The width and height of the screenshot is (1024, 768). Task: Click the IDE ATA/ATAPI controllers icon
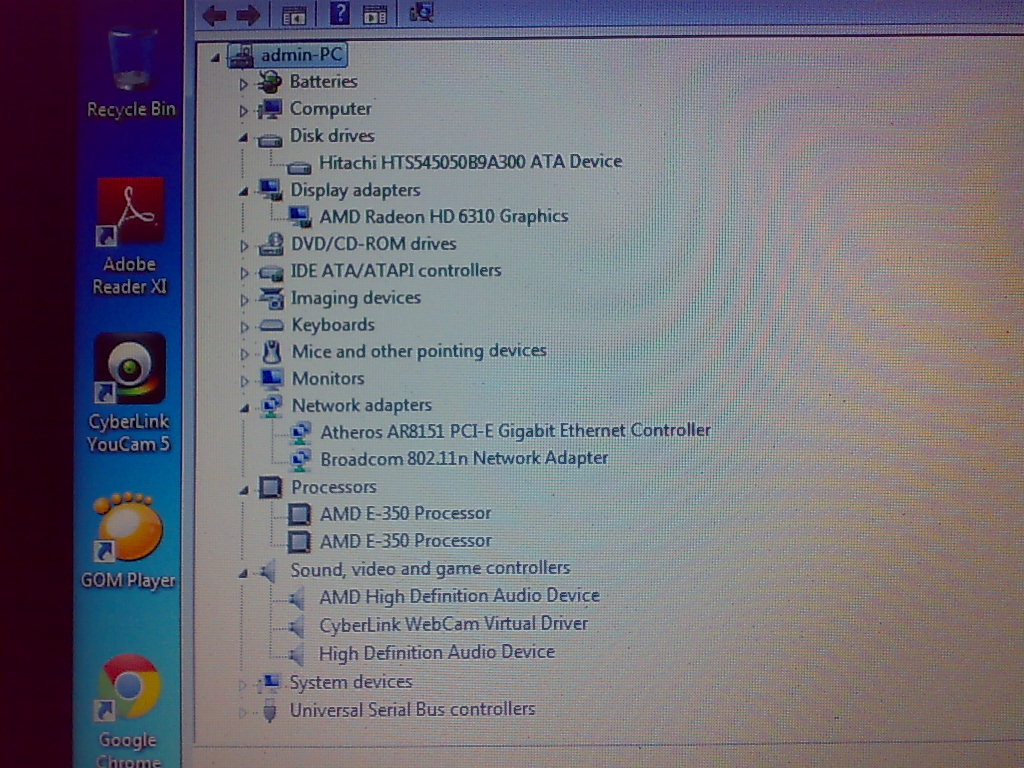pos(270,273)
